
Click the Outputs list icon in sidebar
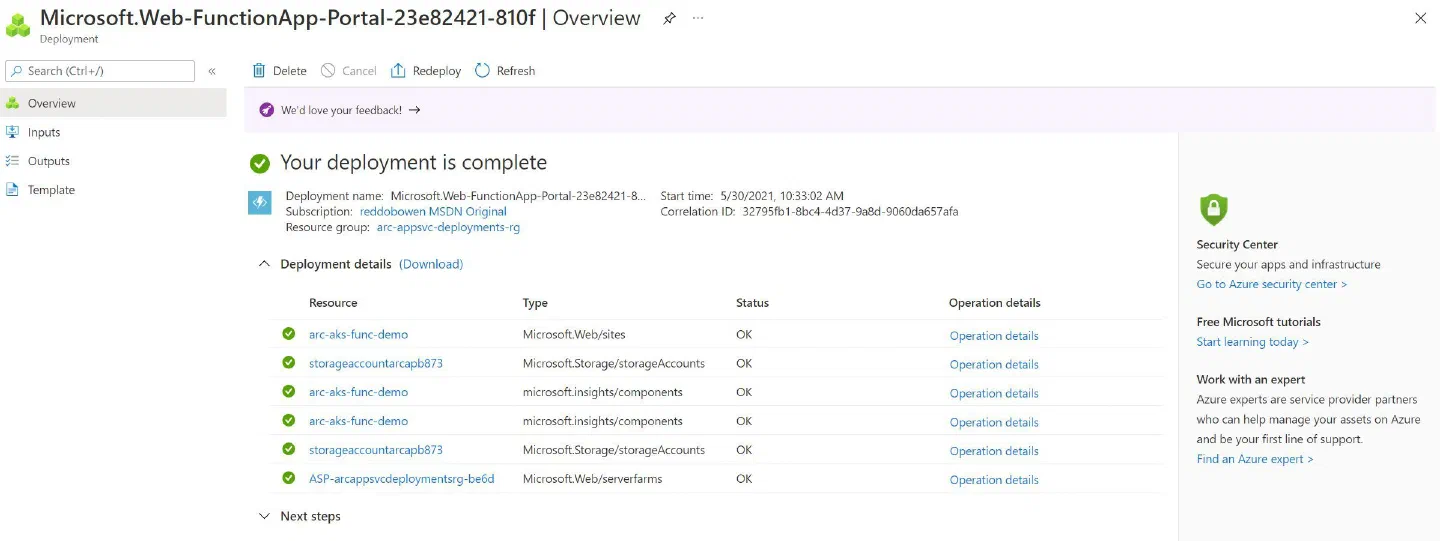tap(12, 161)
